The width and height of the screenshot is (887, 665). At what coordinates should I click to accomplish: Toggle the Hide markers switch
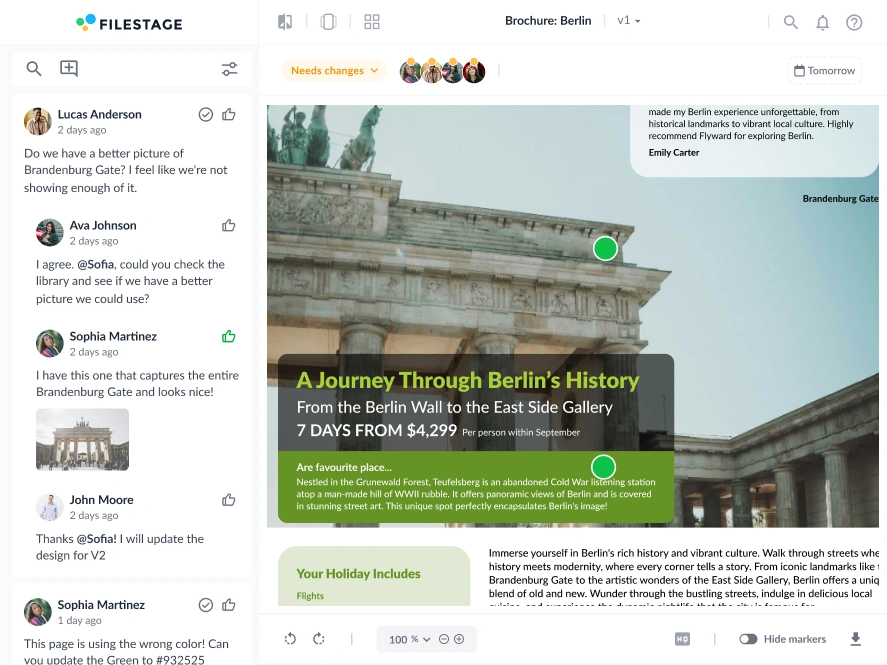pos(748,639)
